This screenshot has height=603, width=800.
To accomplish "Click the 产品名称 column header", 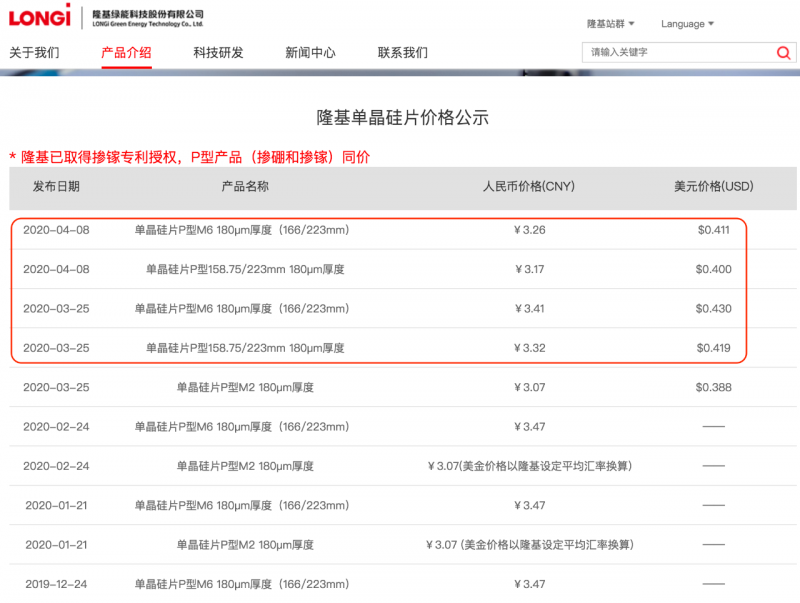I will [245, 187].
